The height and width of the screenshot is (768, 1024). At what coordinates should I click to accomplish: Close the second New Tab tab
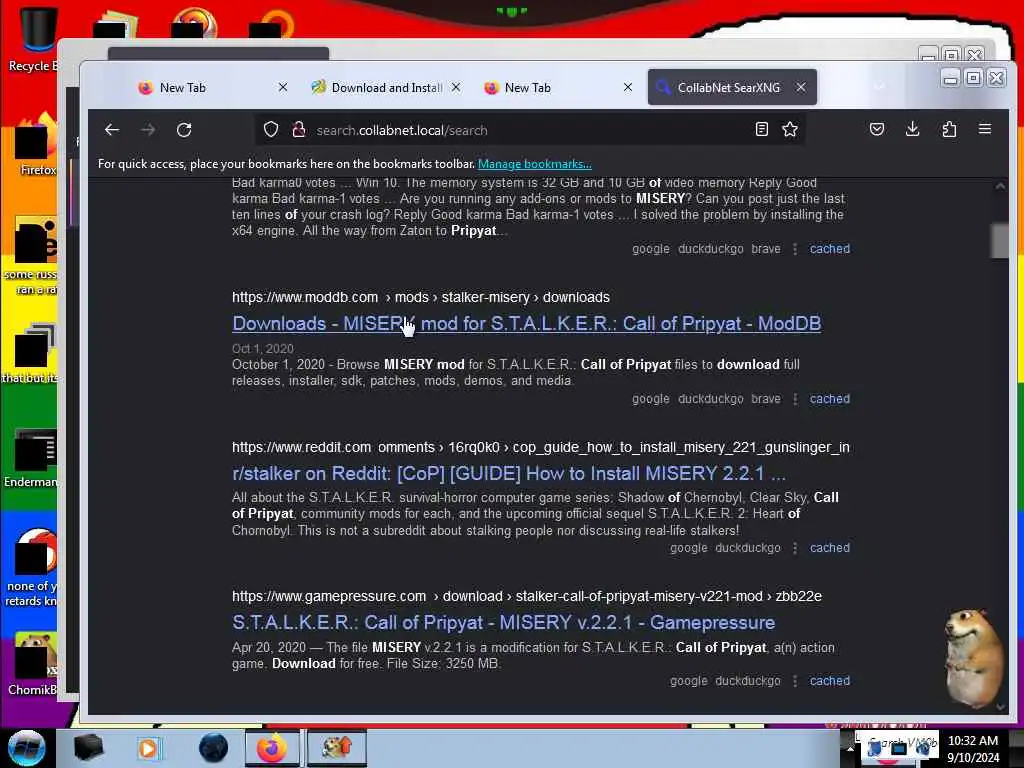[628, 87]
